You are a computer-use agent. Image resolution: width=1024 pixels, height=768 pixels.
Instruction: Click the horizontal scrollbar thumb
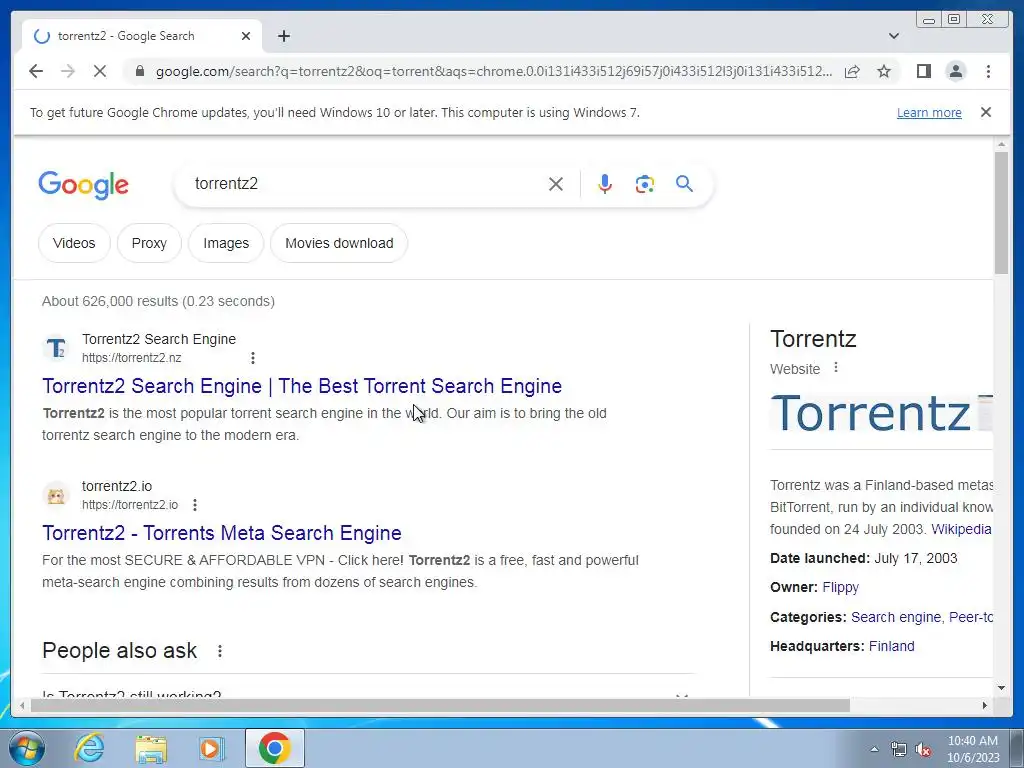440,705
